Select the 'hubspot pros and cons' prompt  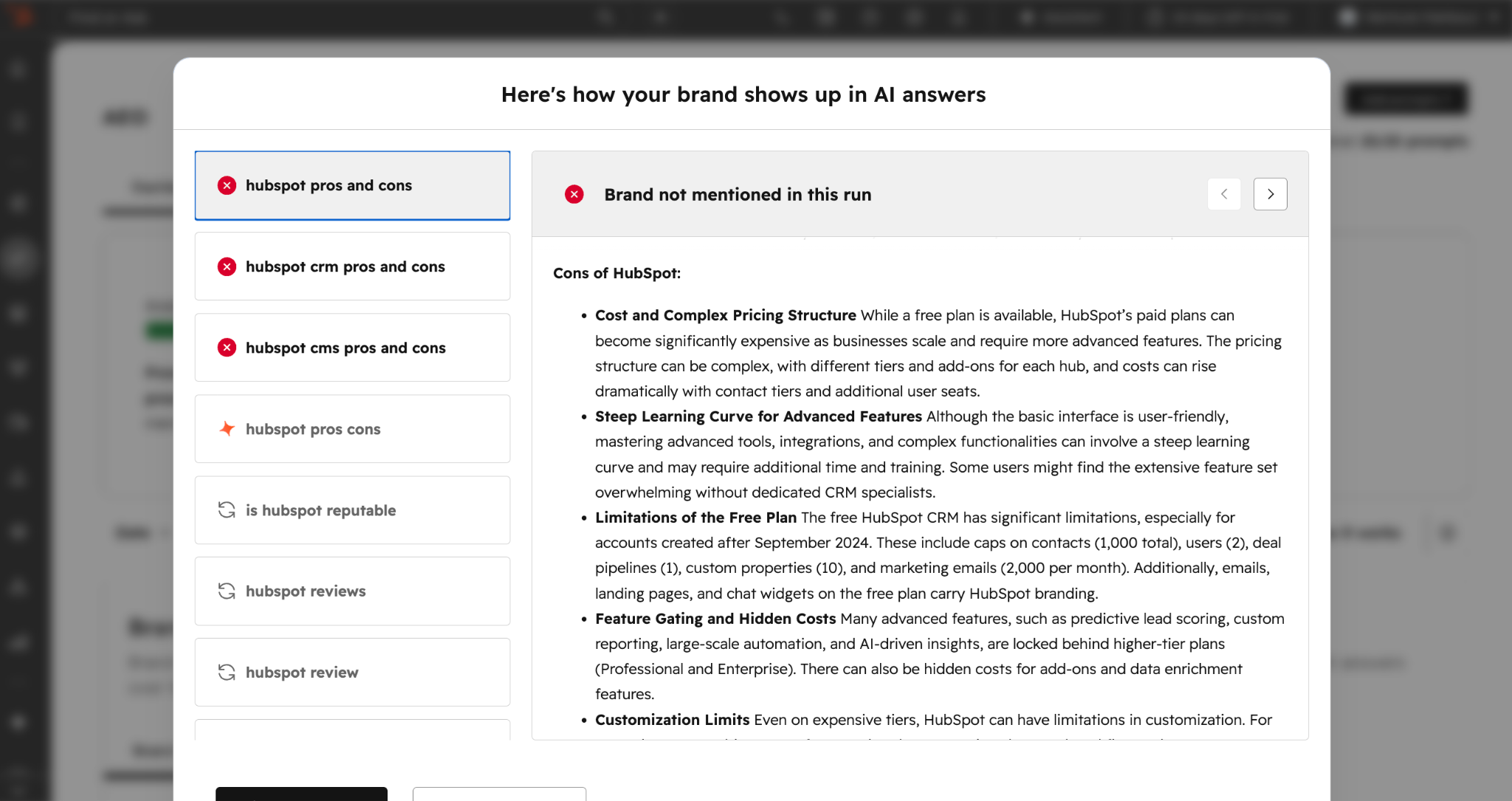coord(352,185)
